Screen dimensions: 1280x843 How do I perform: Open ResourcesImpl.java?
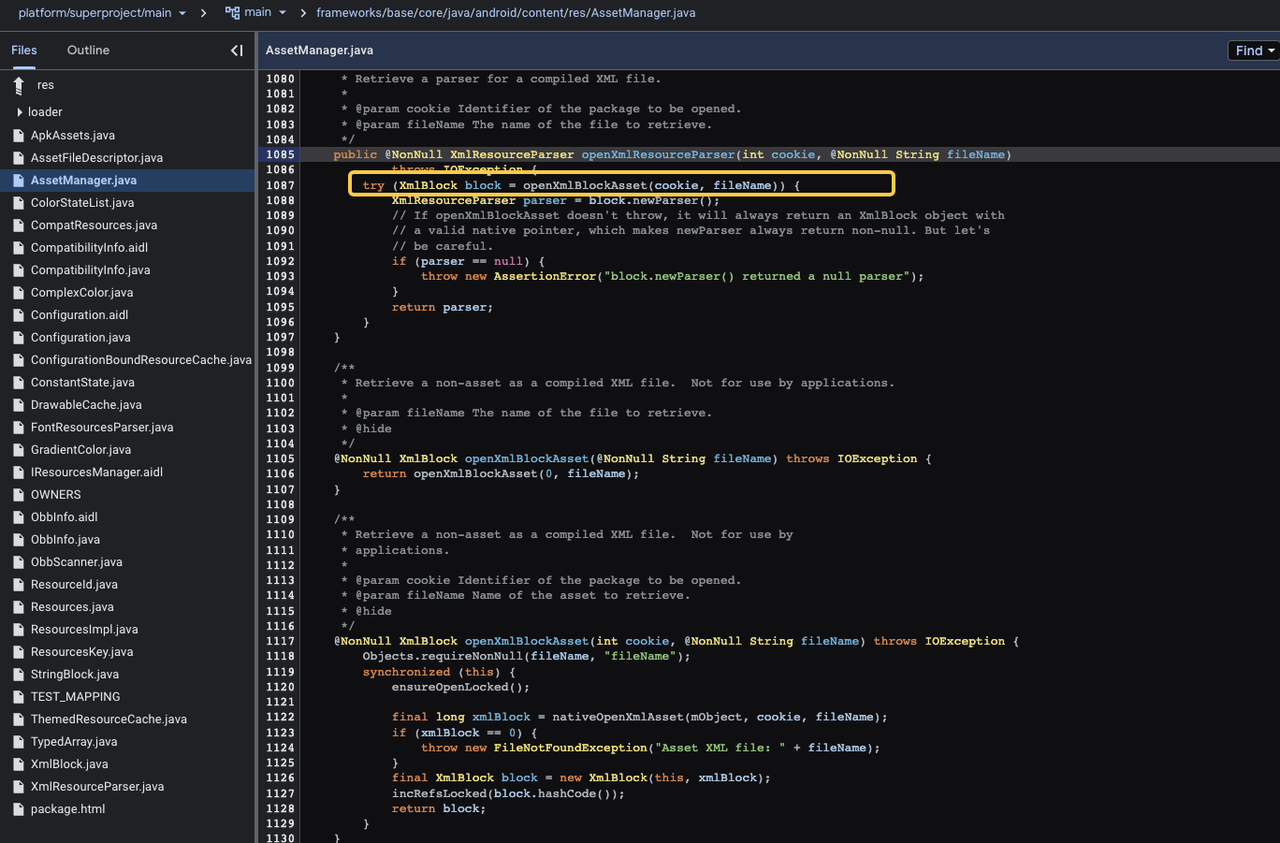pos(84,630)
